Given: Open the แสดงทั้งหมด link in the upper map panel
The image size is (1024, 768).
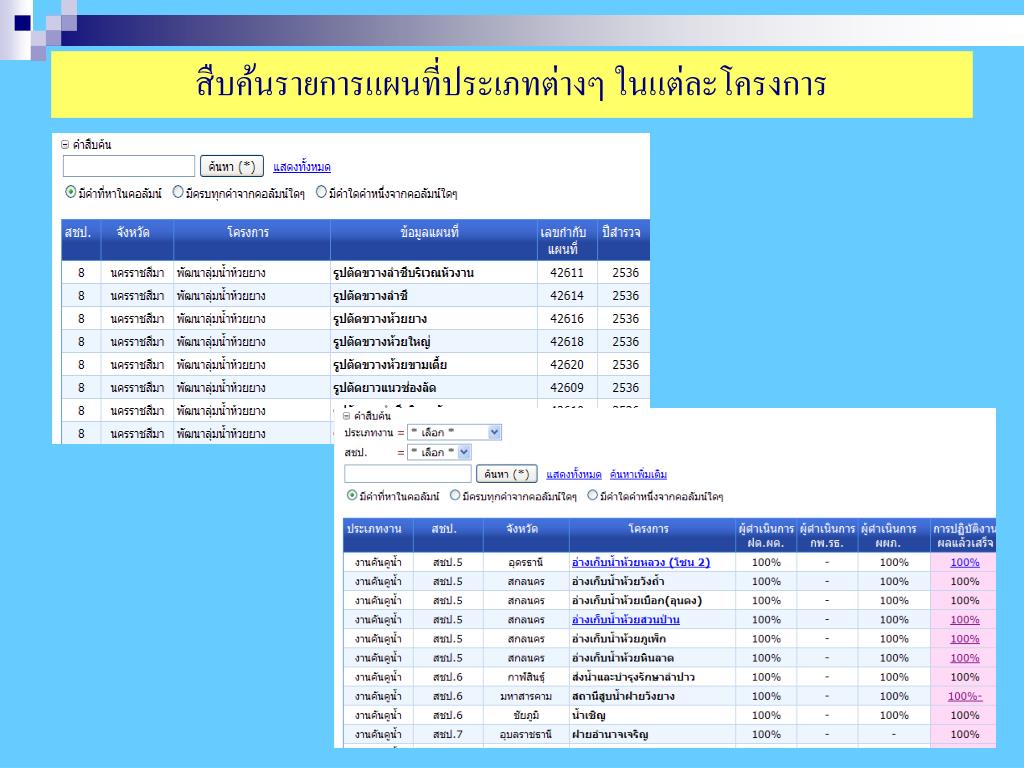Looking at the screenshot, I should [x=302, y=167].
